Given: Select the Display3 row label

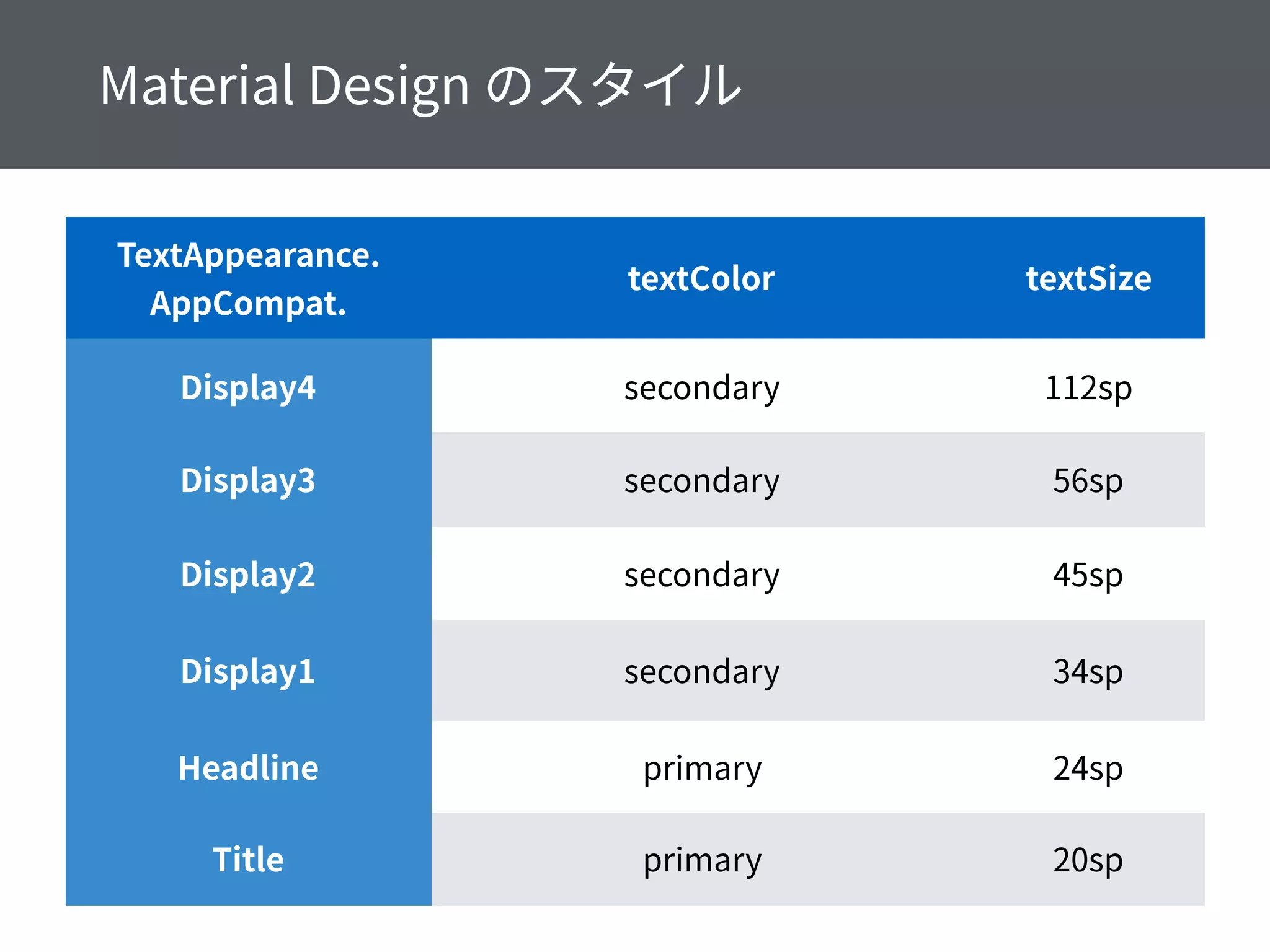Looking at the screenshot, I should 248,480.
